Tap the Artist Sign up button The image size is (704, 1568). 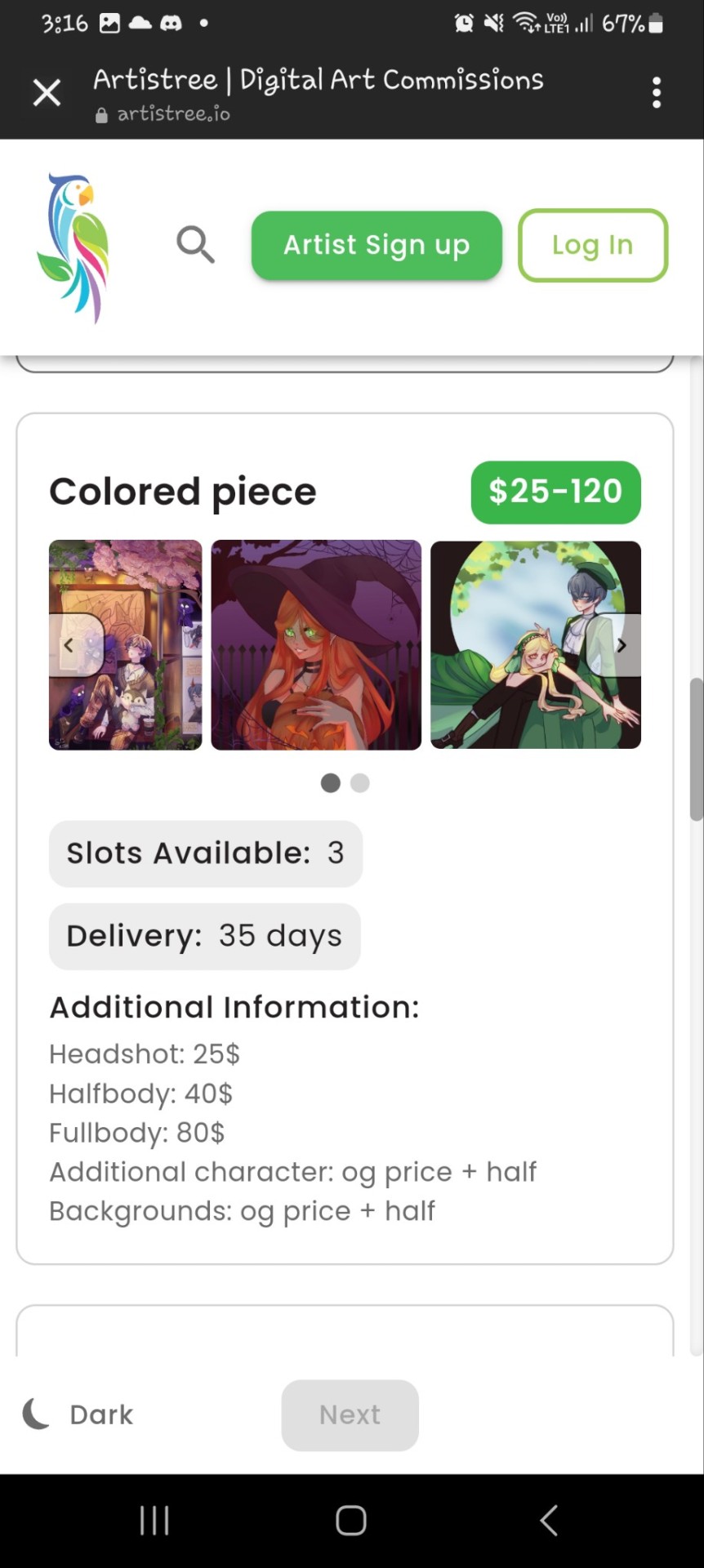click(377, 245)
